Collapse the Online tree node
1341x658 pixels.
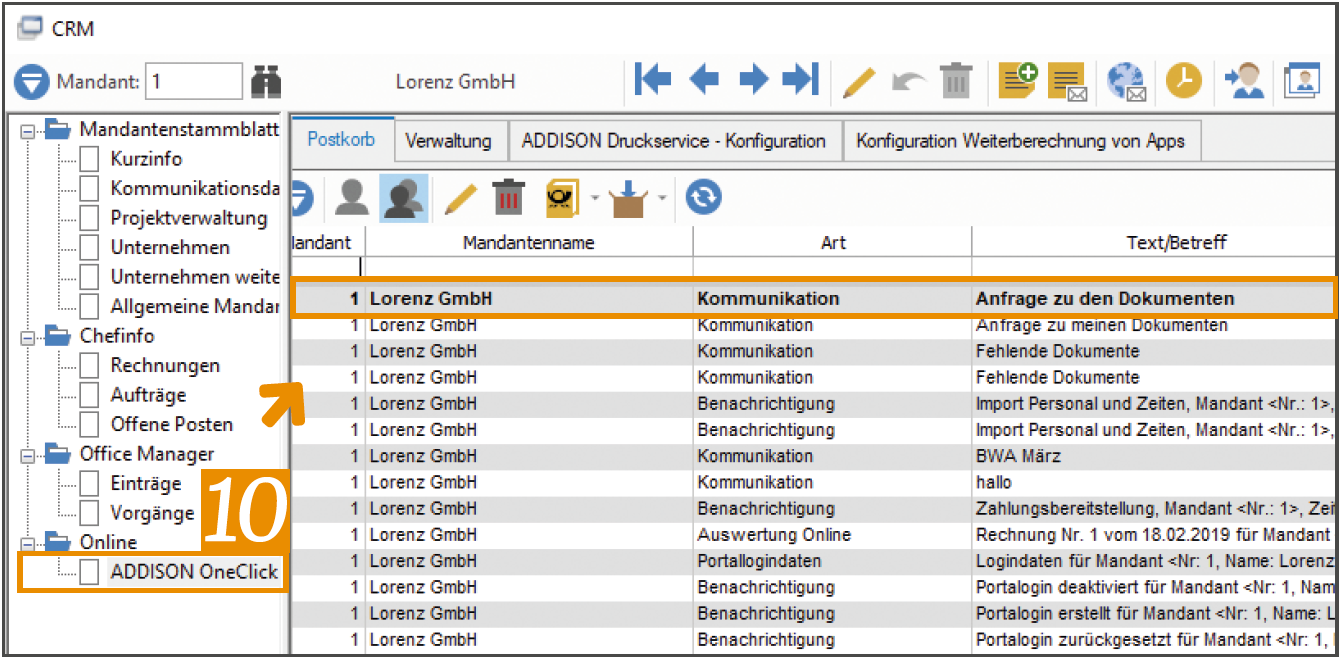27,544
